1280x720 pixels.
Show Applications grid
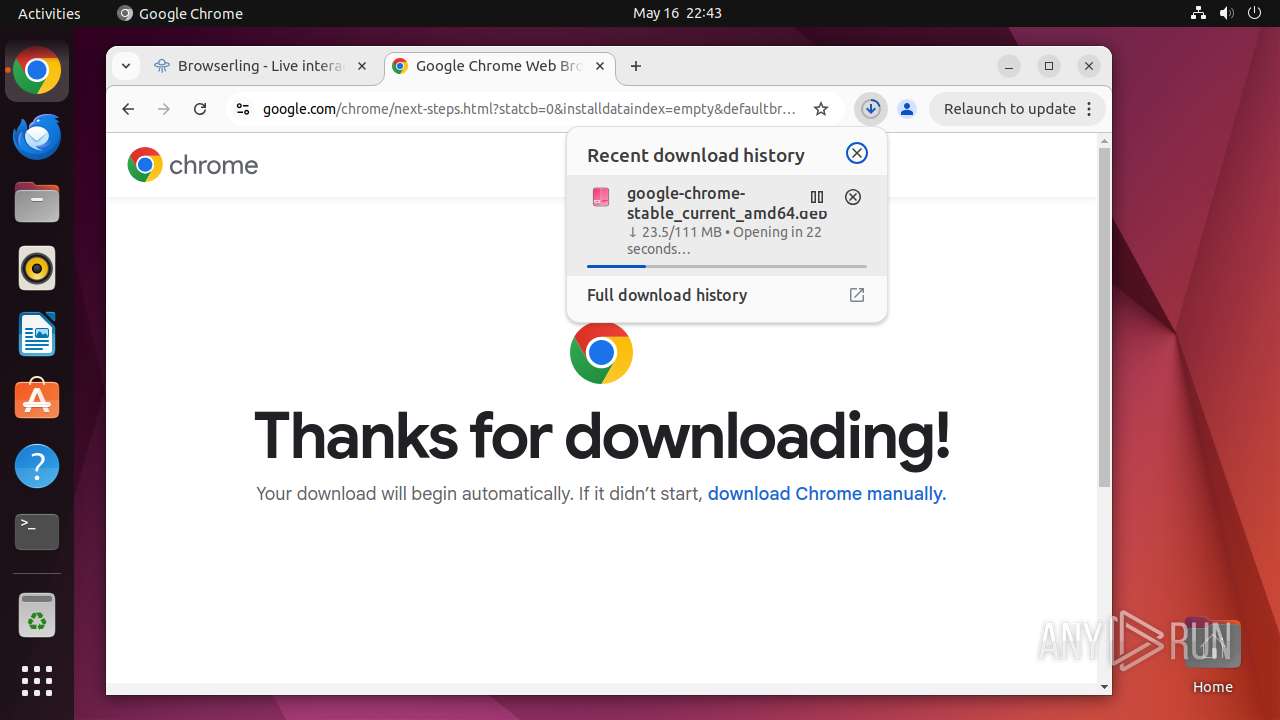tap(37, 681)
